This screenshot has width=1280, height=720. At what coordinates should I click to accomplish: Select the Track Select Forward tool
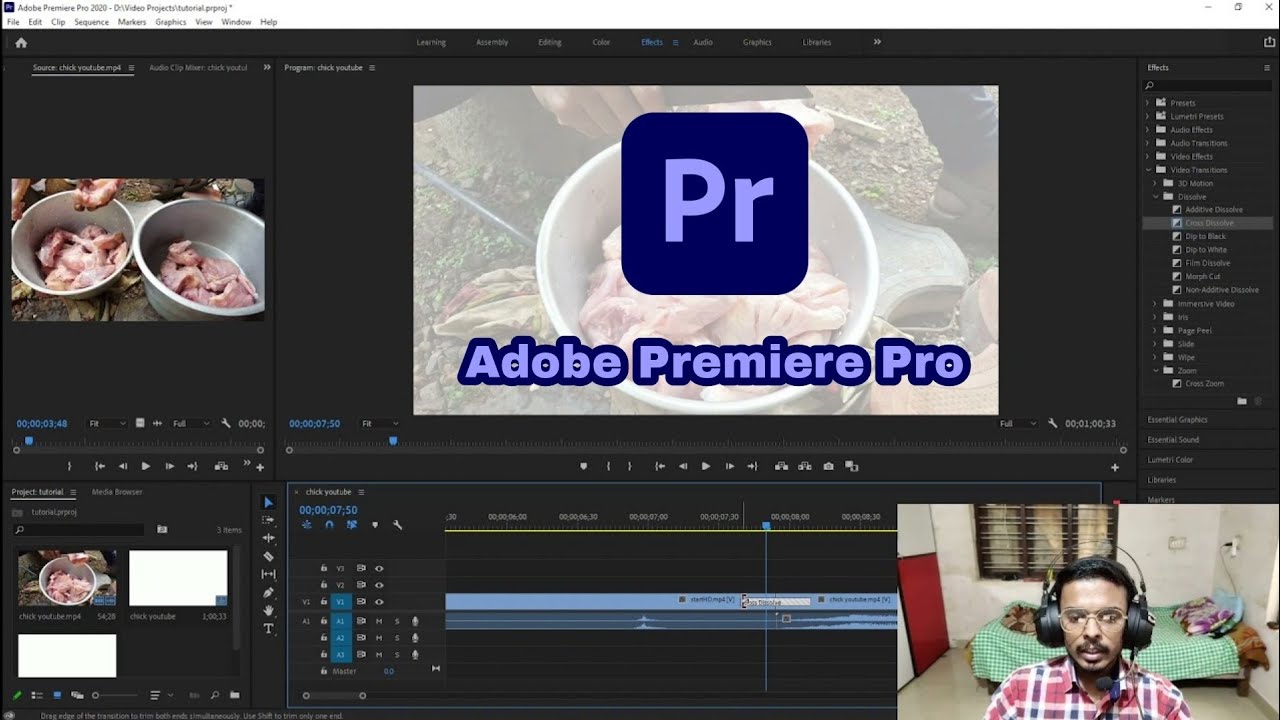point(268,520)
